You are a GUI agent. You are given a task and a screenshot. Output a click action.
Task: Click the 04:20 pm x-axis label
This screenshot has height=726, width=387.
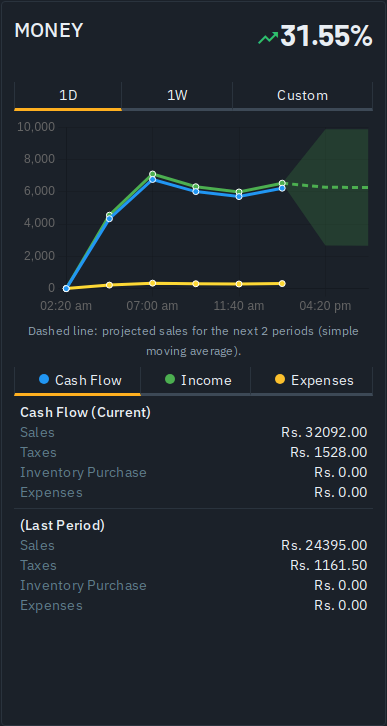coord(325,306)
